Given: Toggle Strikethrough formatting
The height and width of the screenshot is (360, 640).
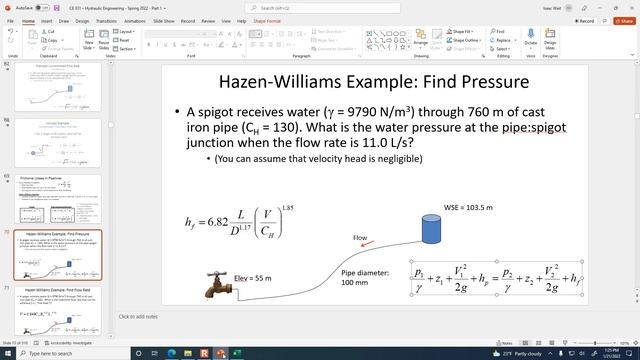Looking at the screenshot, I should click(x=183, y=44).
